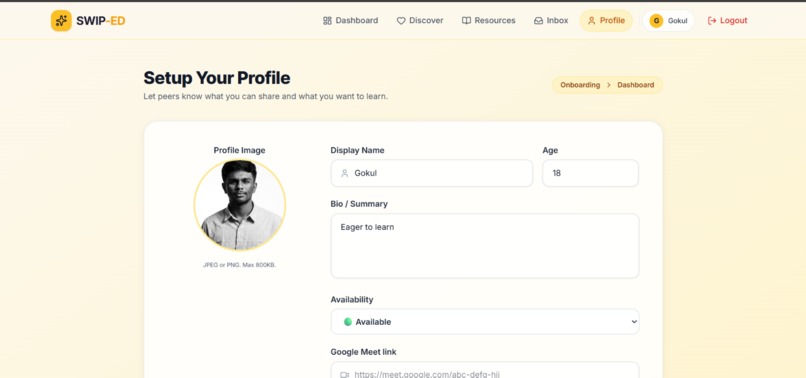Click the Dashboard breadcrumb link
806x378 pixels.
pyautogui.click(x=636, y=85)
